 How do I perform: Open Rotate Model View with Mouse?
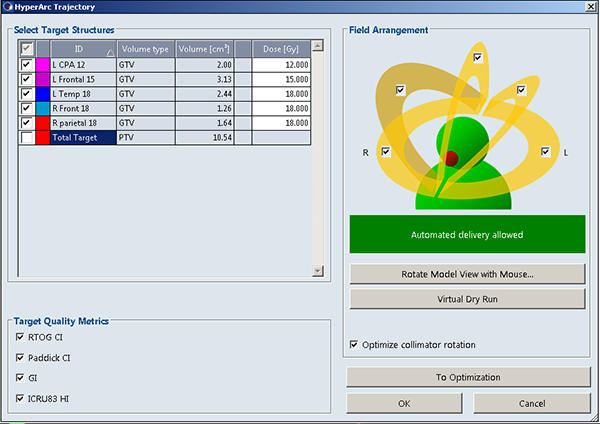[x=467, y=274]
